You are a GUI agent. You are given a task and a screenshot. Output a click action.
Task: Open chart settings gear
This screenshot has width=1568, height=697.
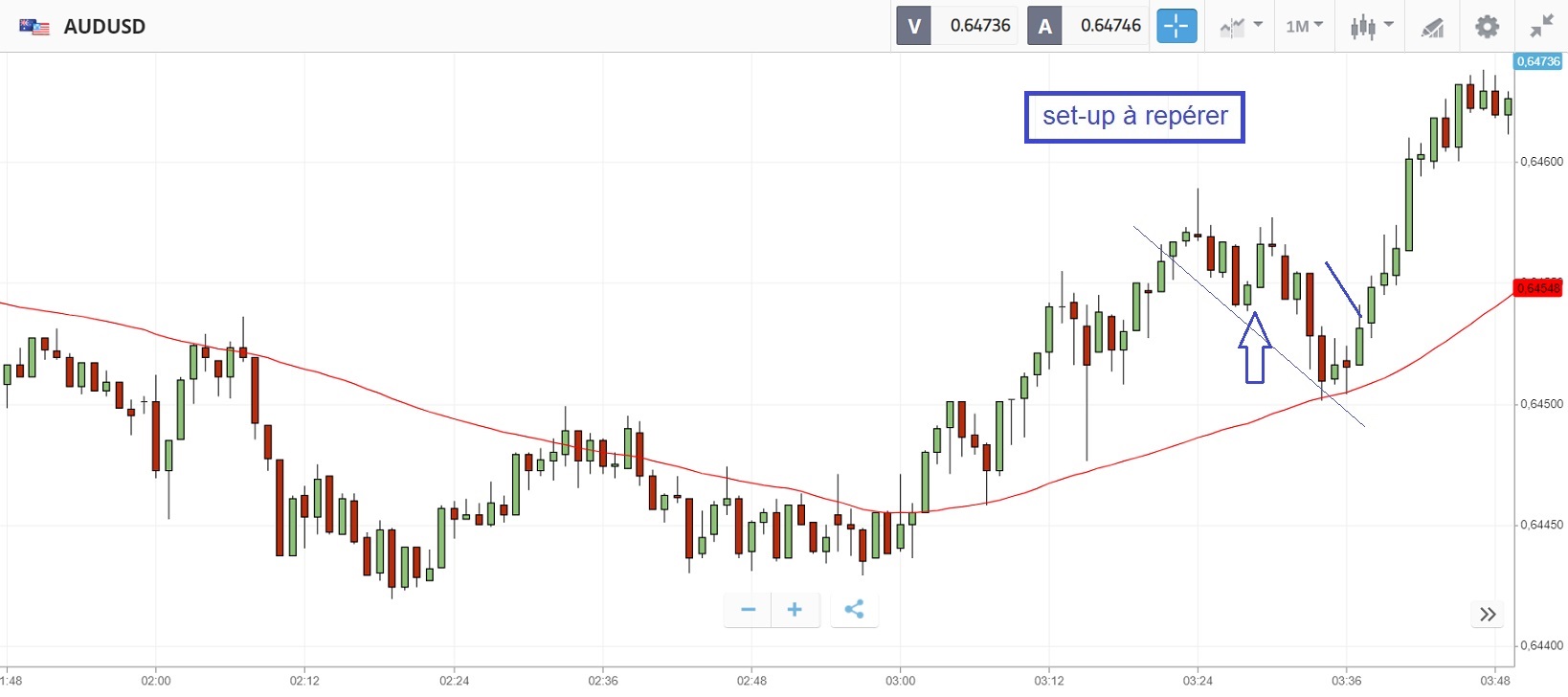[x=1487, y=26]
